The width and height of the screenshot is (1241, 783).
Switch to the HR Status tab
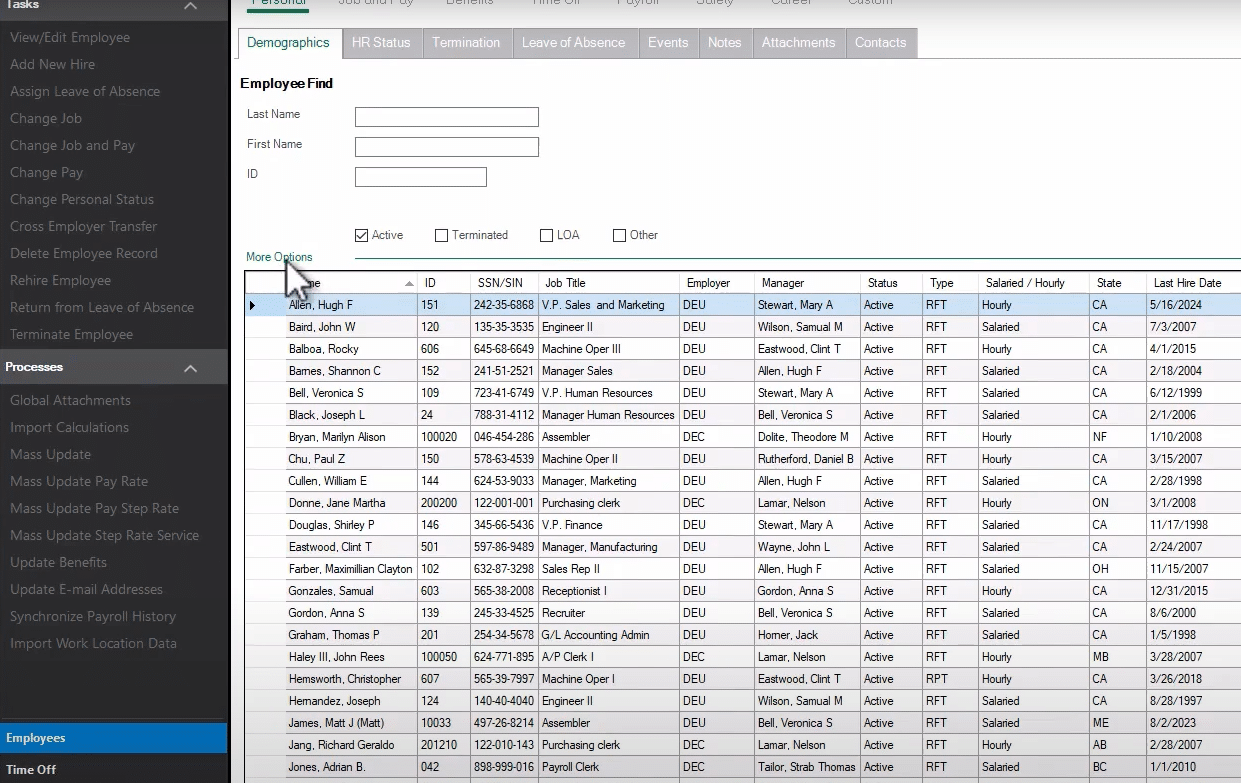(x=382, y=43)
